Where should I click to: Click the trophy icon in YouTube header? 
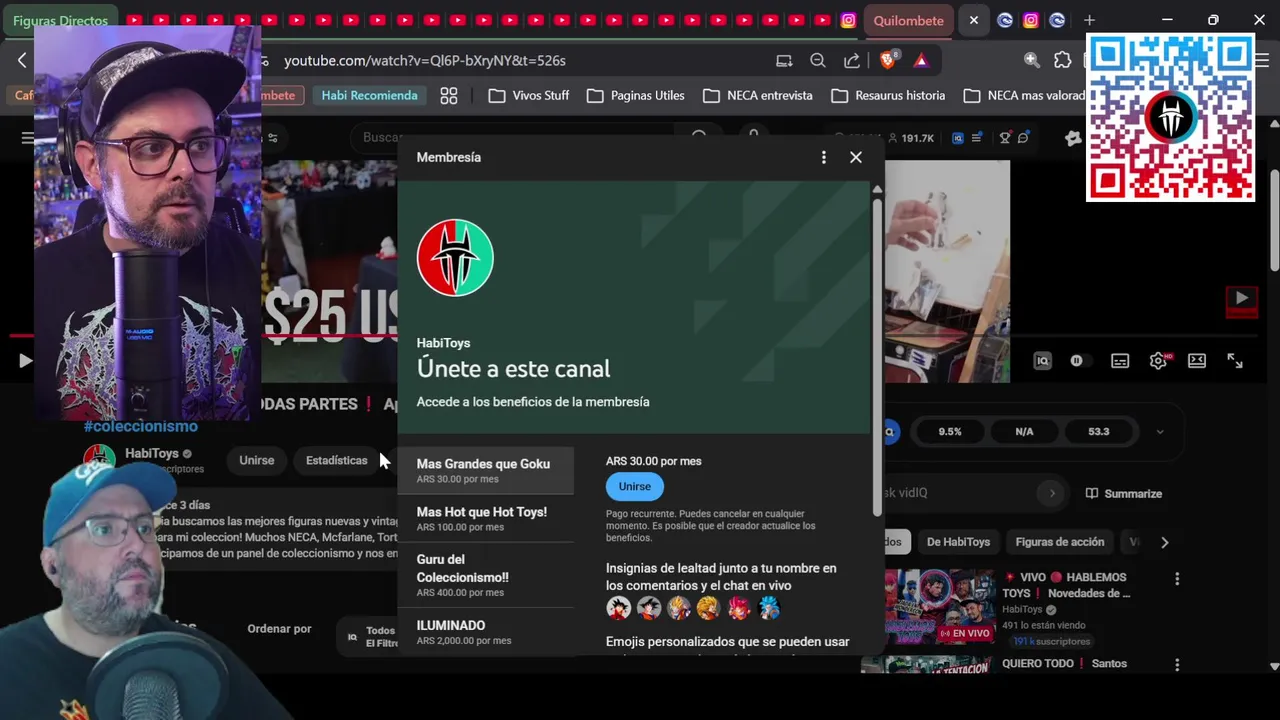(1005, 138)
